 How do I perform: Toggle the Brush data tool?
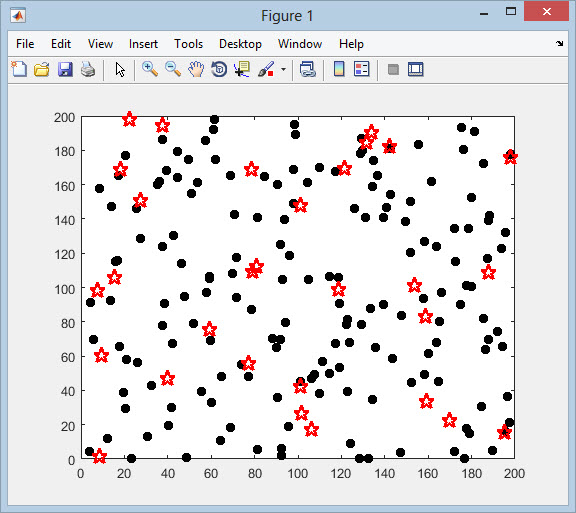266,69
